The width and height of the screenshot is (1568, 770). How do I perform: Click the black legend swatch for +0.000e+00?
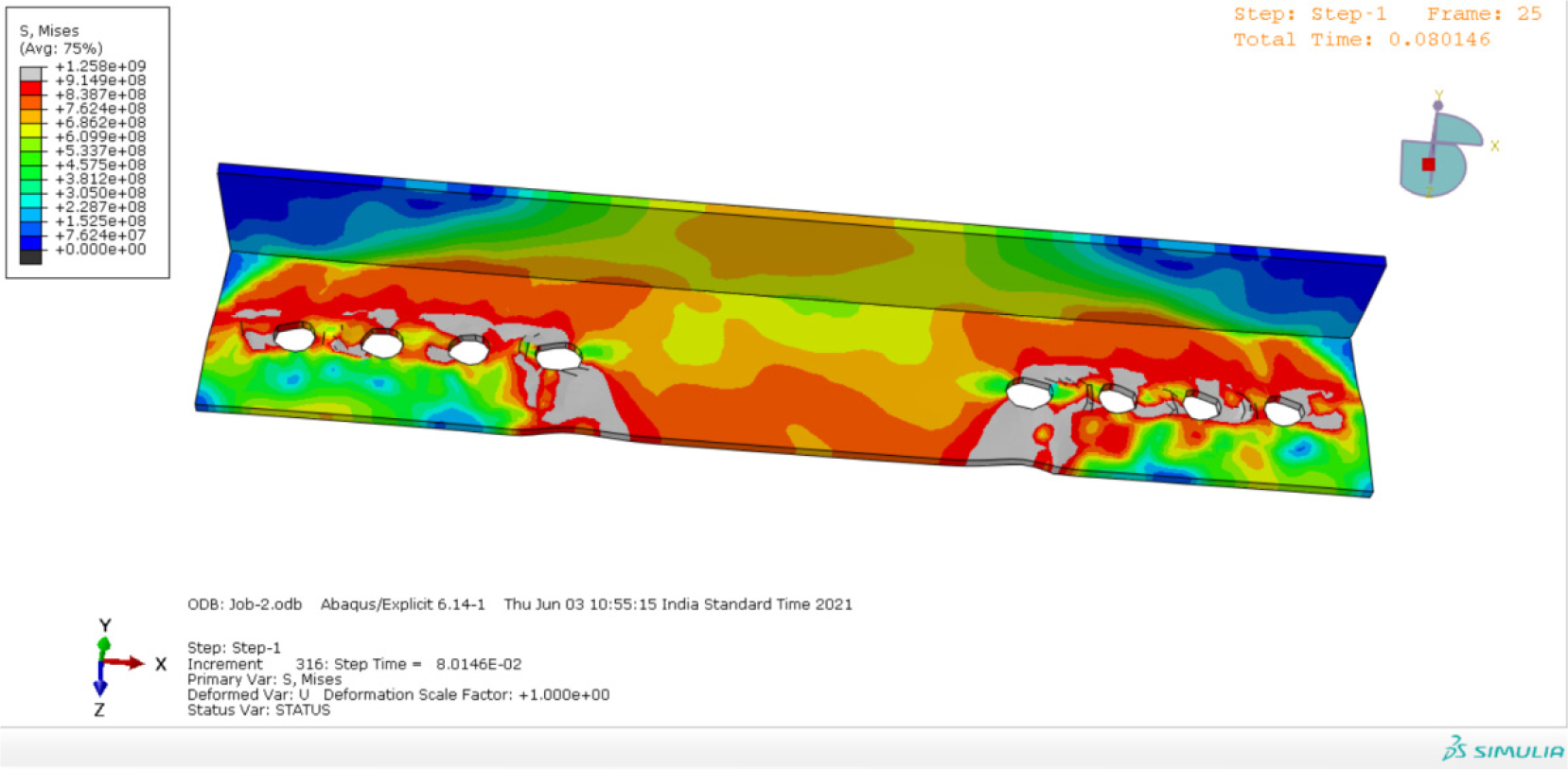click(31, 256)
